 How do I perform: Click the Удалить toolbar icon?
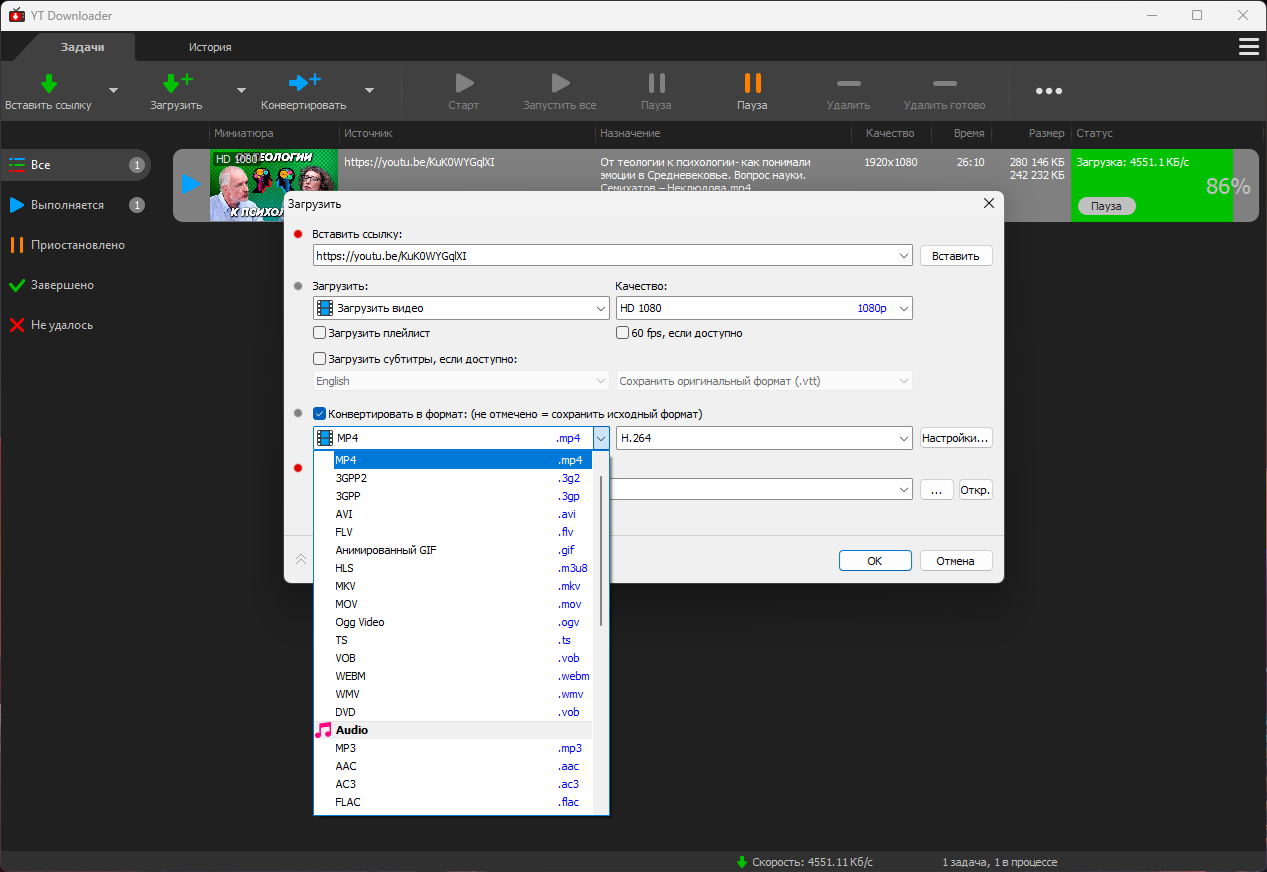tap(848, 83)
